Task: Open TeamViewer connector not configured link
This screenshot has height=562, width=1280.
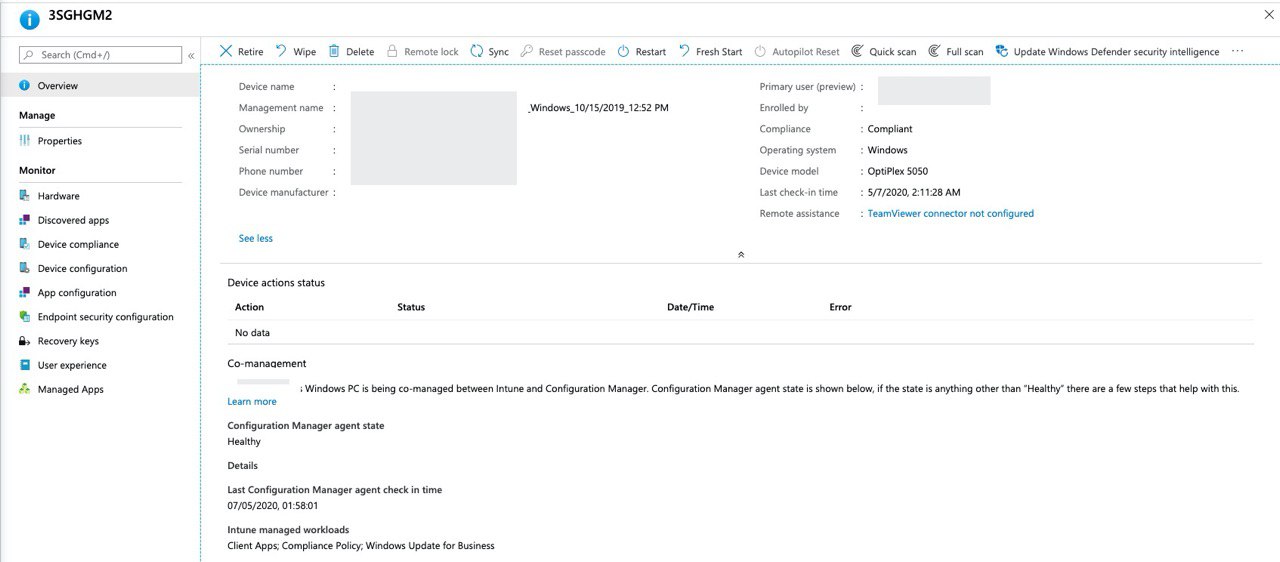Action: coord(951,213)
